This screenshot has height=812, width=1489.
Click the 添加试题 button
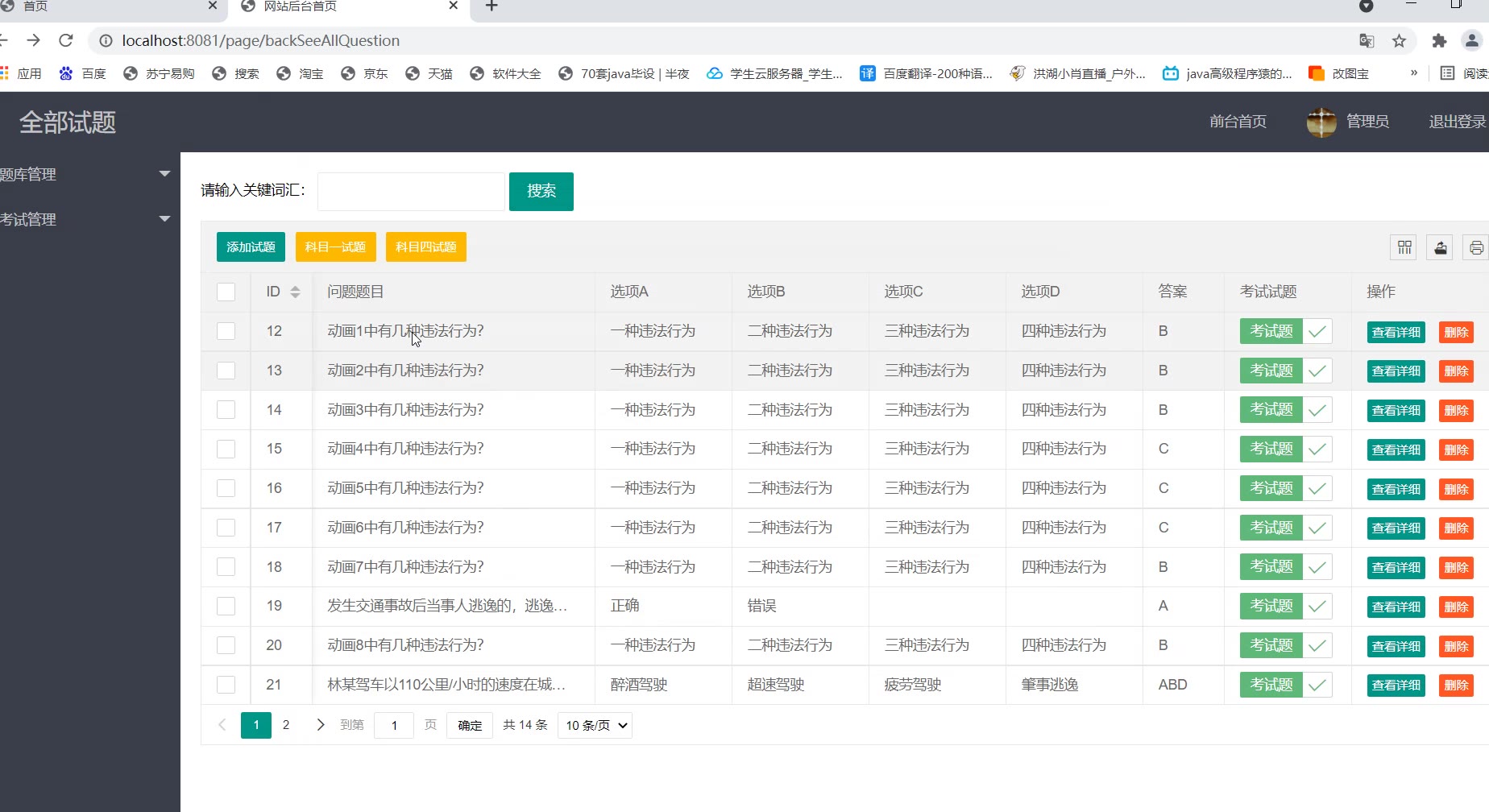point(251,246)
